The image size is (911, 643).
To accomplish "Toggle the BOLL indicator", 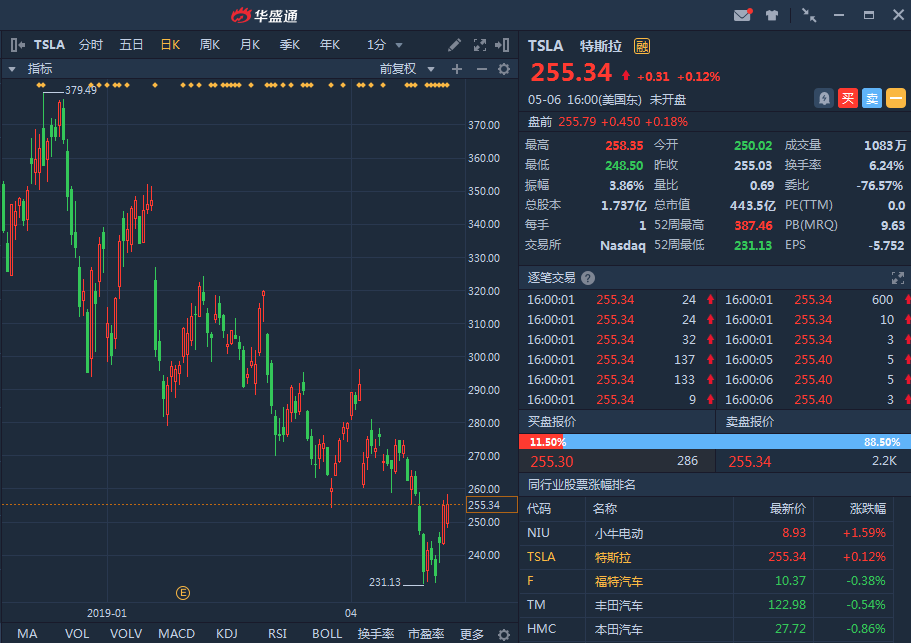I will (x=327, y=634).
